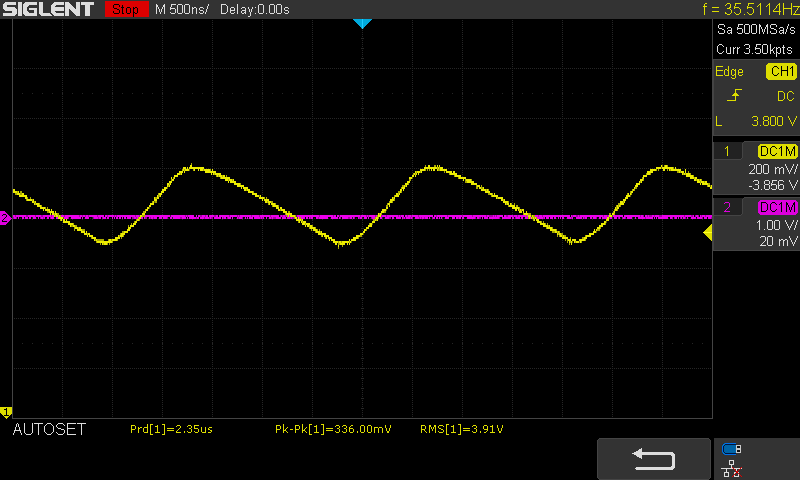Click the AUTOSET label
Screen dimensions: 800x480
49,430
